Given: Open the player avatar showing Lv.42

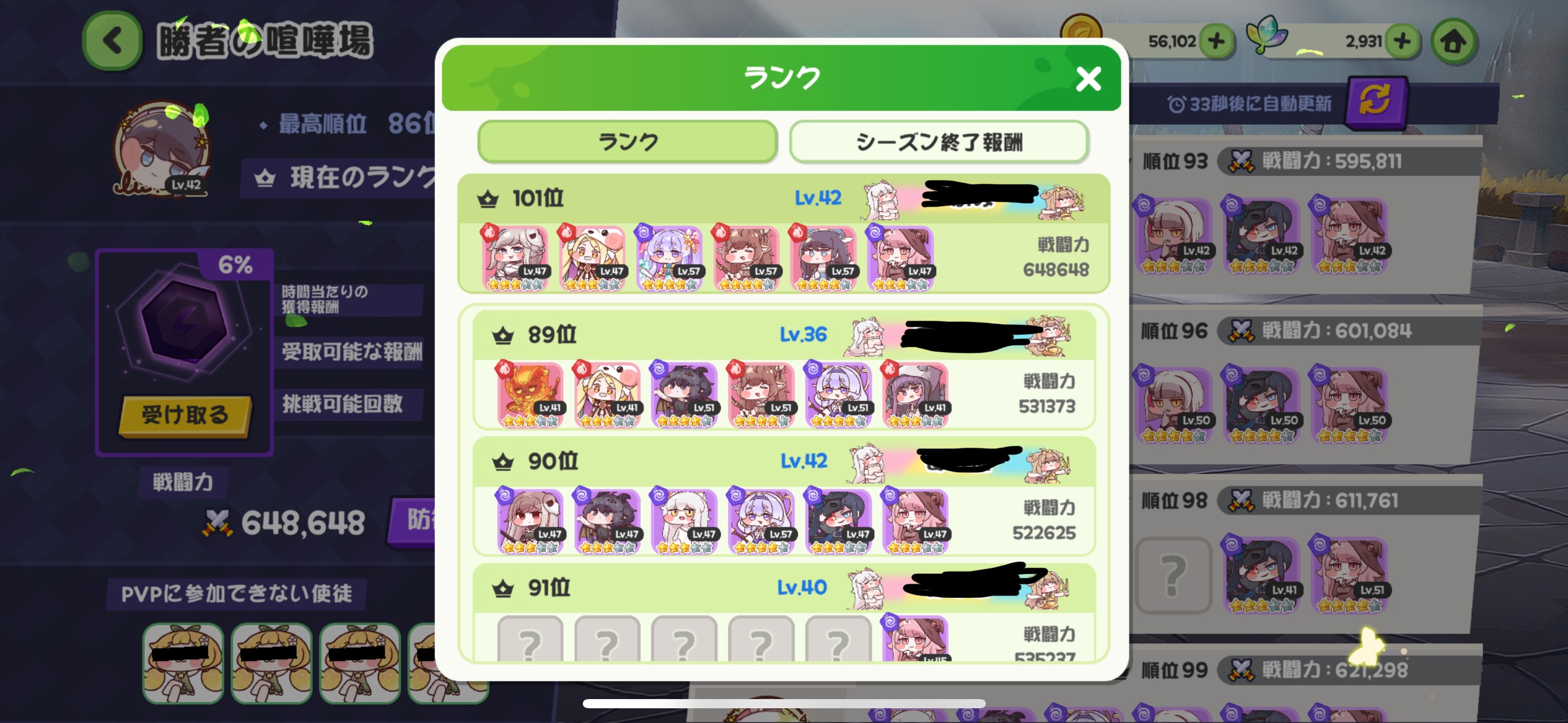Looking at the screenshot, I should point(163,149).
